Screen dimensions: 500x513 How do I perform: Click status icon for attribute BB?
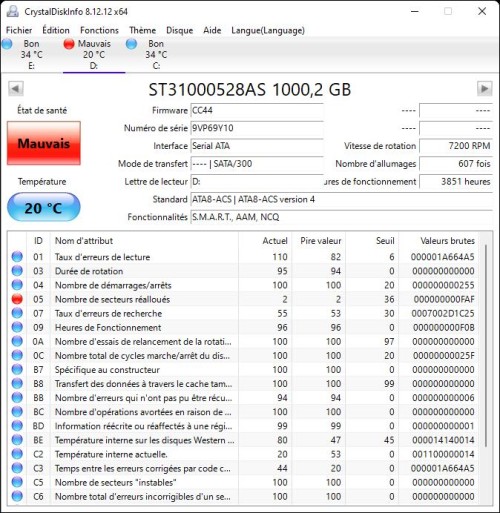point(17,398)
